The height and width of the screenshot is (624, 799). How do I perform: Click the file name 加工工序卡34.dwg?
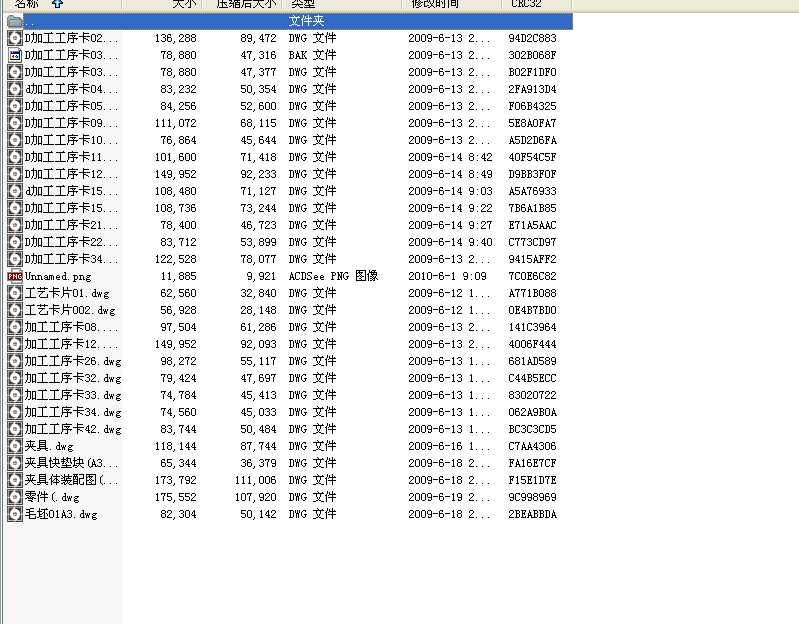pyautogui.click(x=73, y=412)
